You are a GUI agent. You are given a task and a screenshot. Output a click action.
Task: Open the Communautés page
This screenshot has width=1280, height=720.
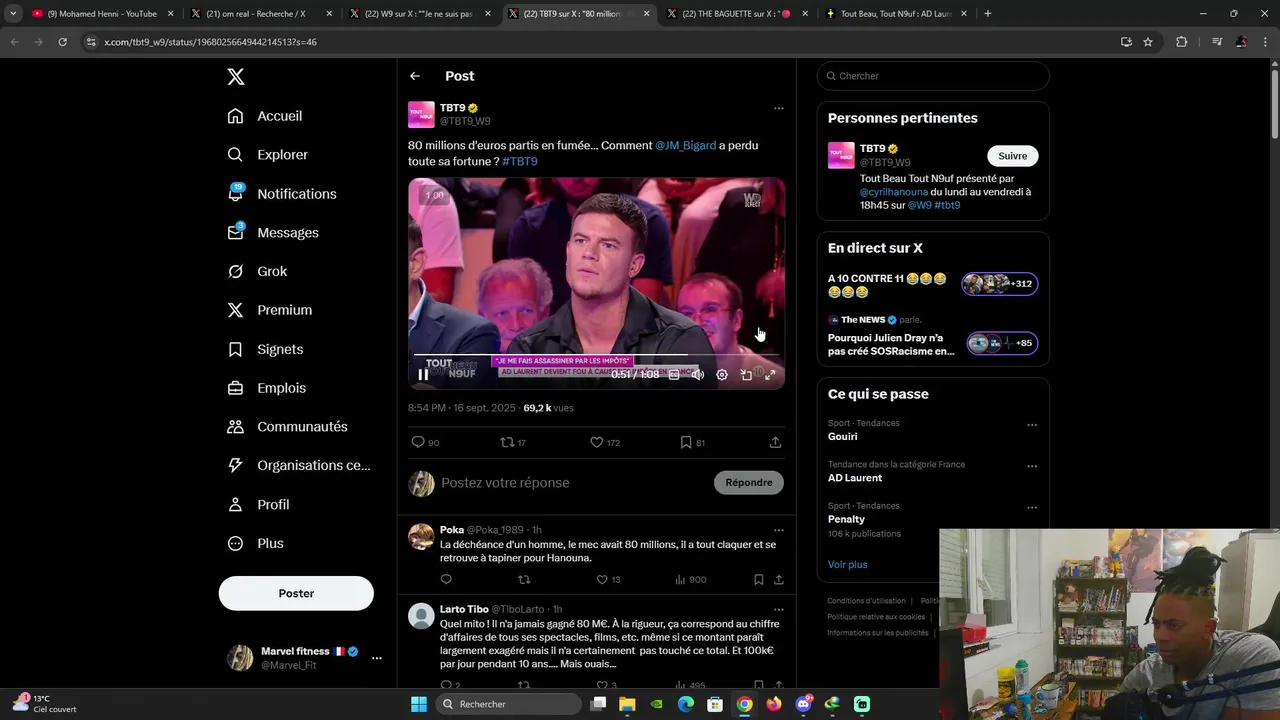(x=287, y=427)
